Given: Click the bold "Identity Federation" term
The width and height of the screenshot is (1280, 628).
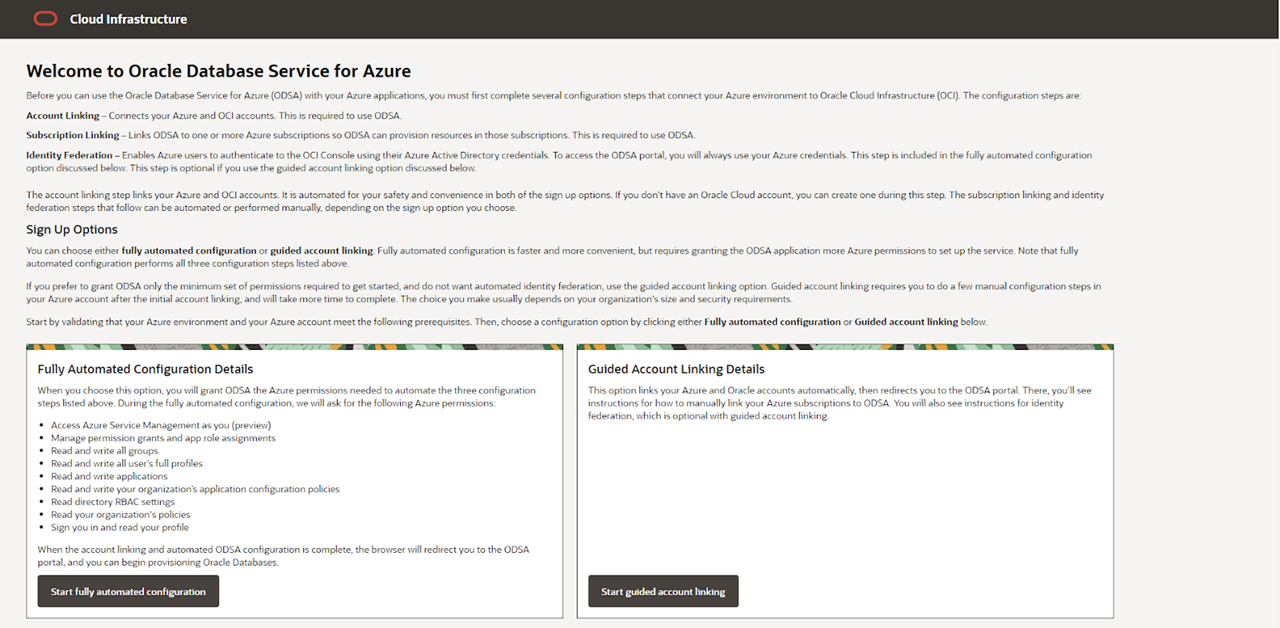Looking at the screenshot, I should (71, 155).
